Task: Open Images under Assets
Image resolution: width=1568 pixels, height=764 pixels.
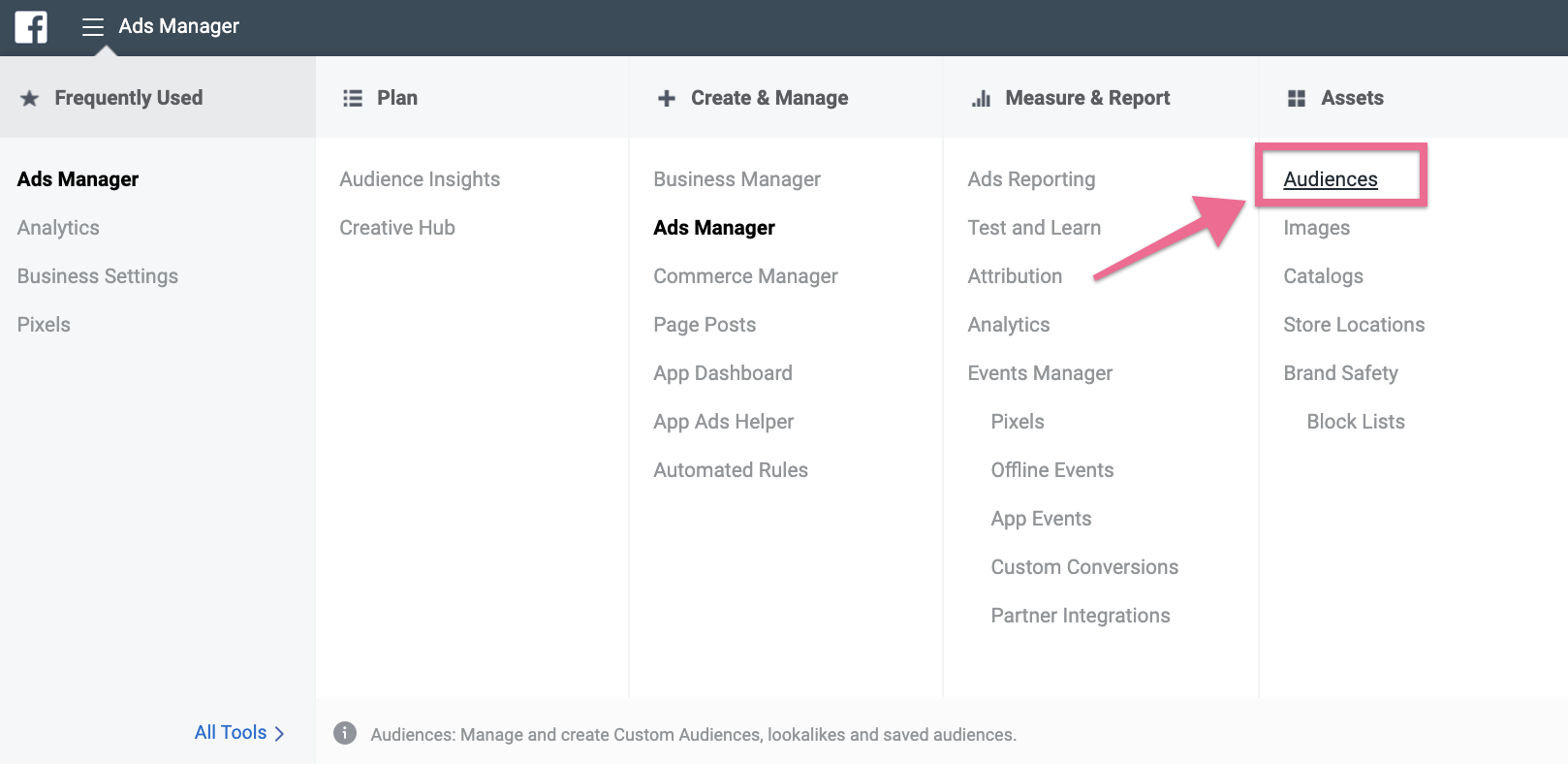Action: pos(1317,228)
